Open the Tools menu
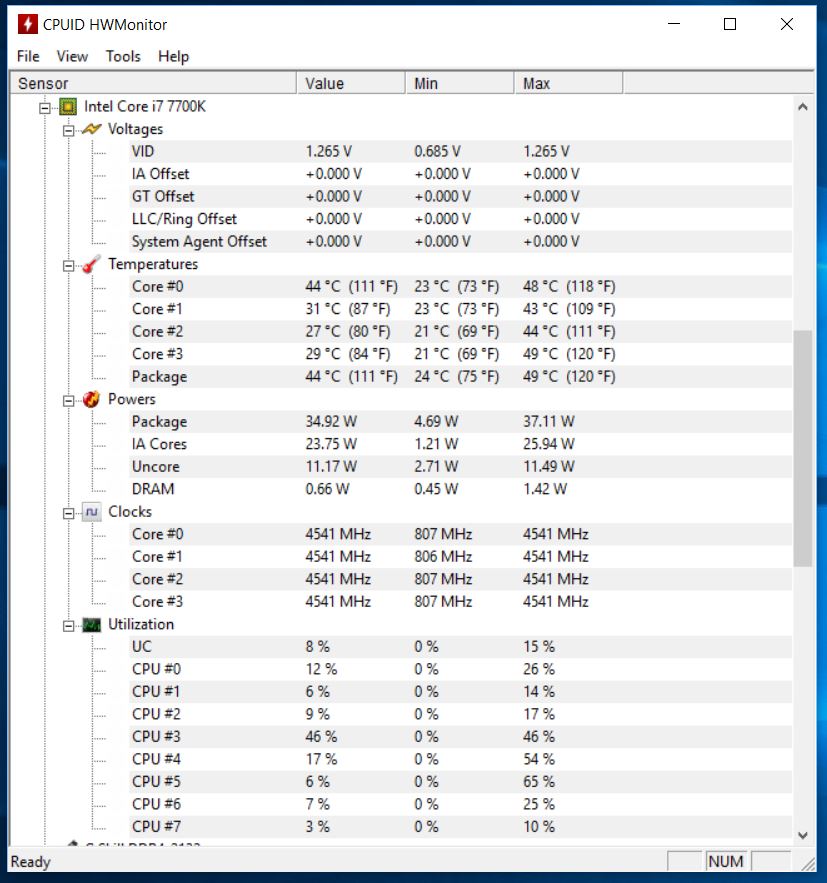 pos(123,56)
